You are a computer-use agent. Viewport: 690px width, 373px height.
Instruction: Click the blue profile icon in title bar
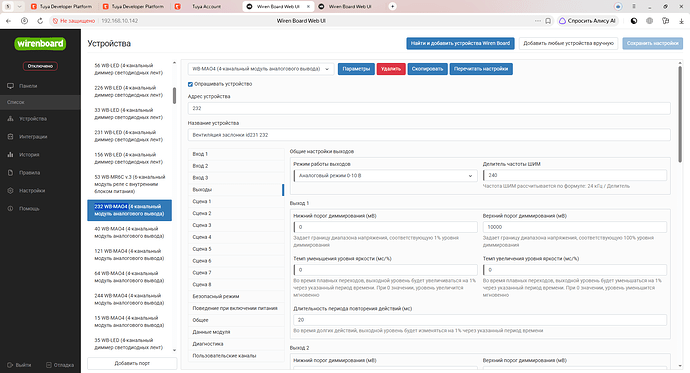[x=618, y=7]
